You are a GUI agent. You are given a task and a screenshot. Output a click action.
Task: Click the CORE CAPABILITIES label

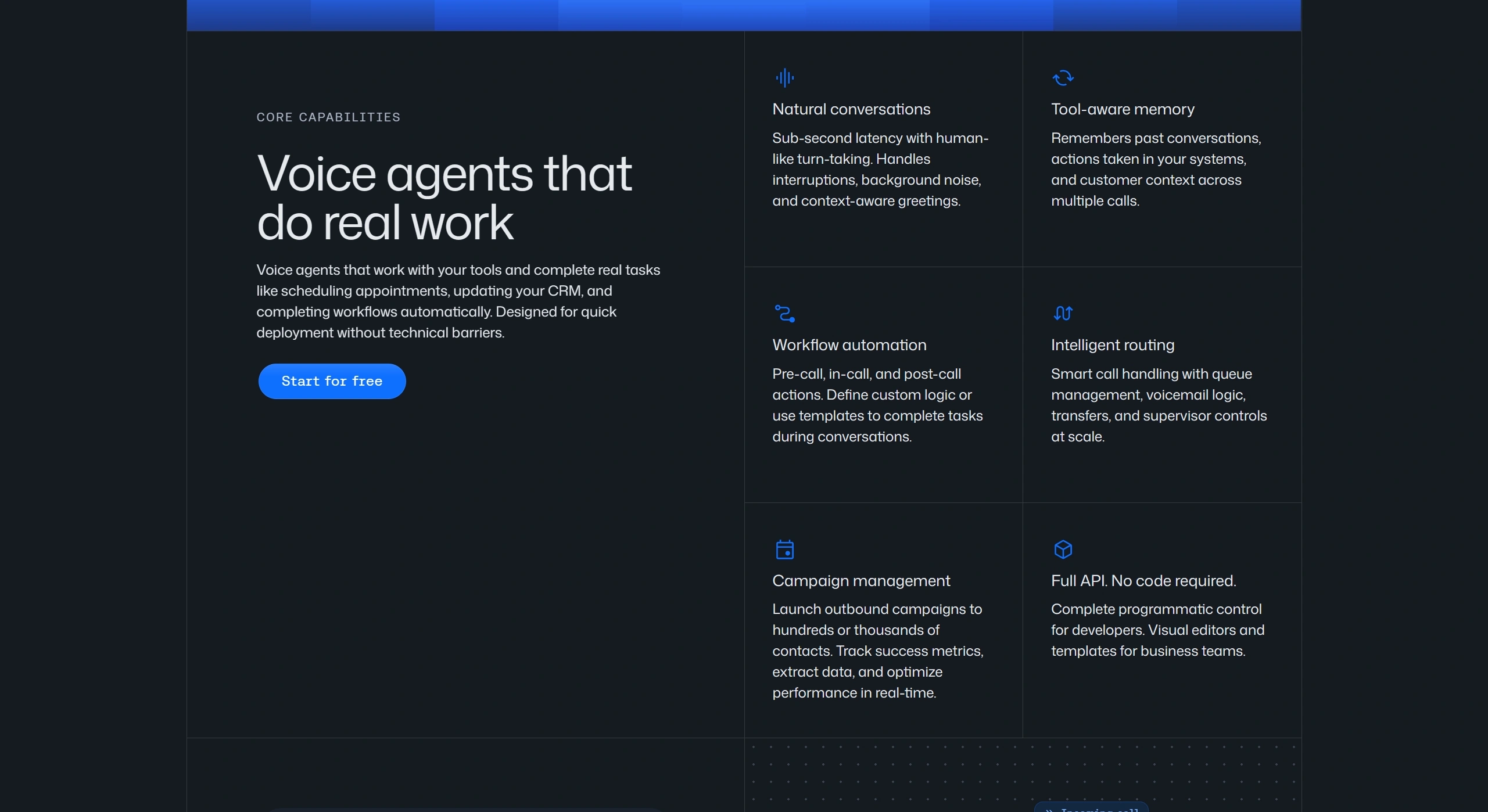pos(328,117)
